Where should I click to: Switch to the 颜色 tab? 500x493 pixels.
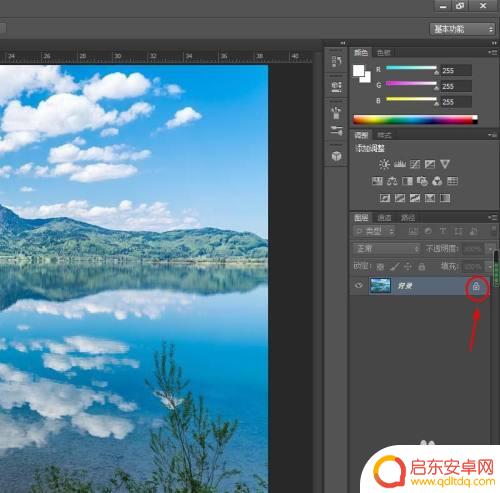pyautogui.click(x=361, y=53)
